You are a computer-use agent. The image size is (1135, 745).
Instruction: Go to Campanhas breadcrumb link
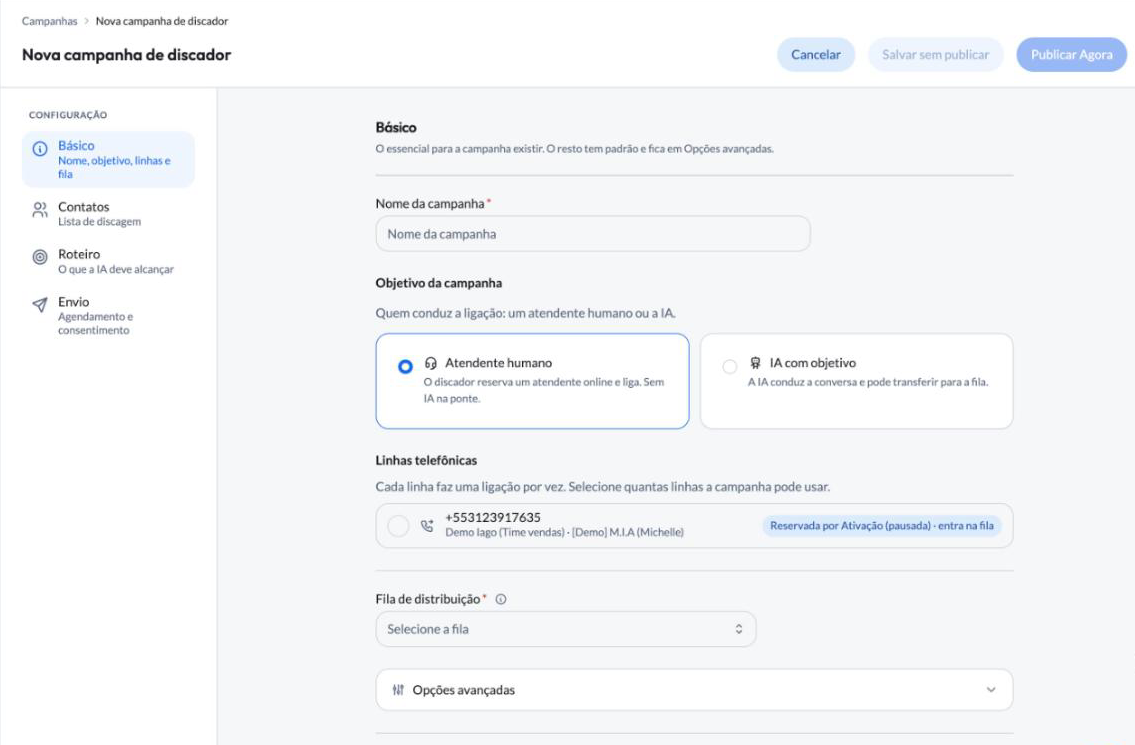[x=49, y=21]
